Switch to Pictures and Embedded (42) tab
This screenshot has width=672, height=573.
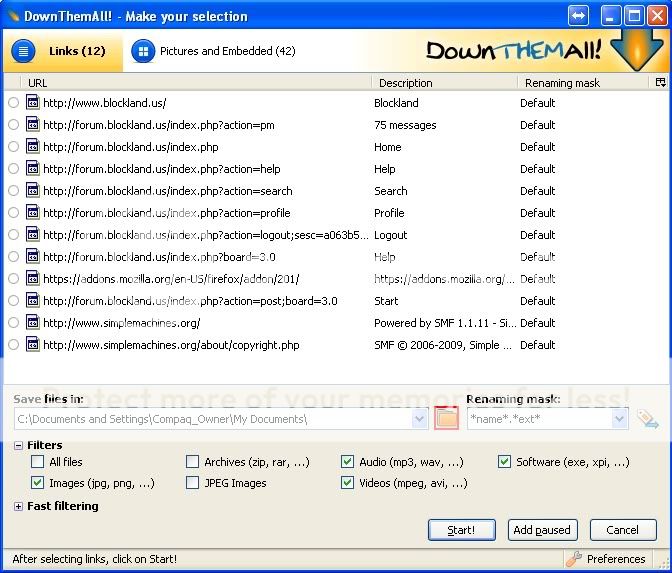point(213,51)
